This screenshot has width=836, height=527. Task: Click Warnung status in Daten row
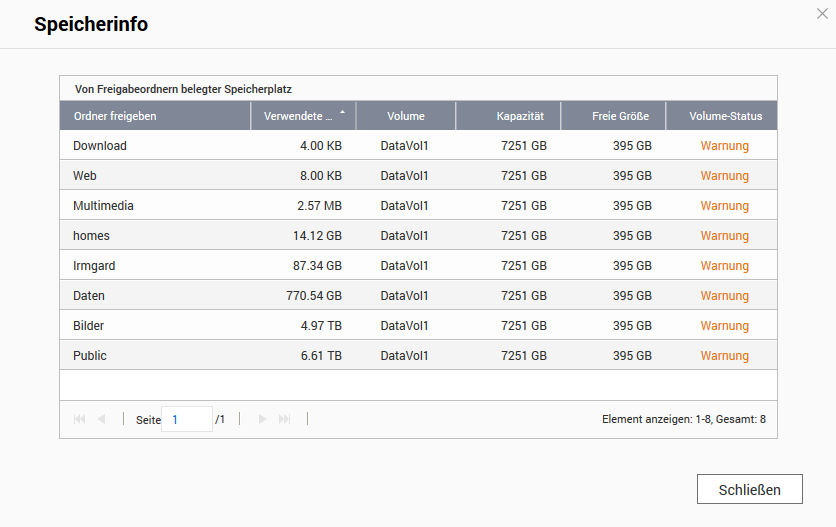pyautogui.click(x=725, y=296)
